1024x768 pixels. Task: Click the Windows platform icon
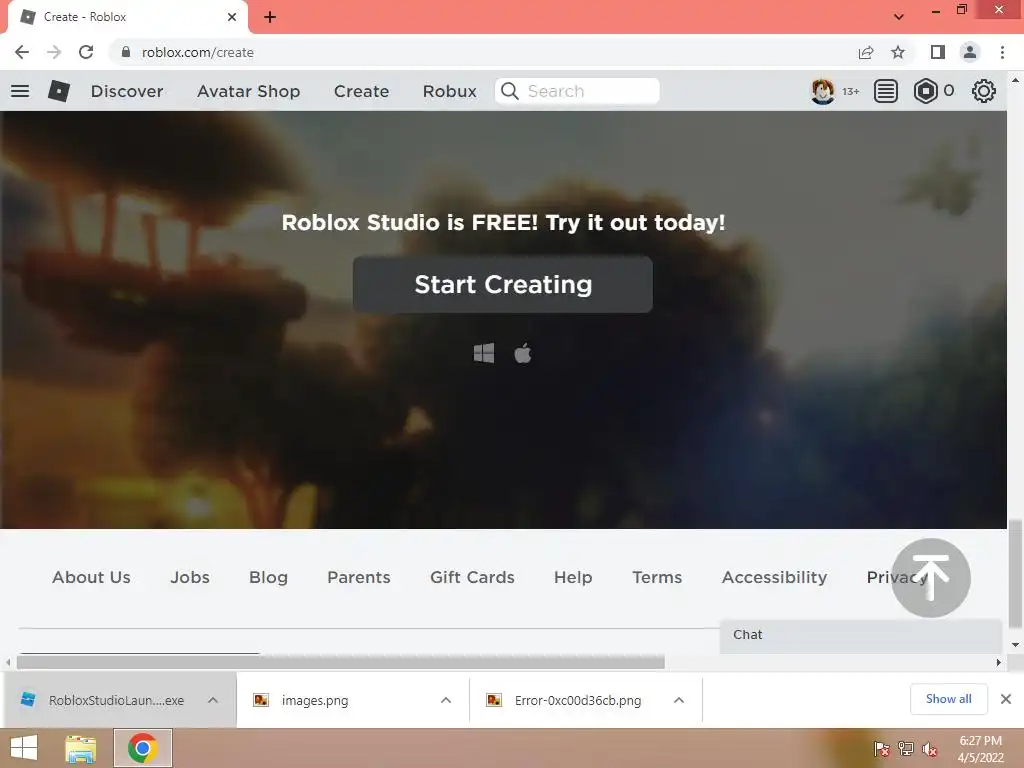point(484,353)
